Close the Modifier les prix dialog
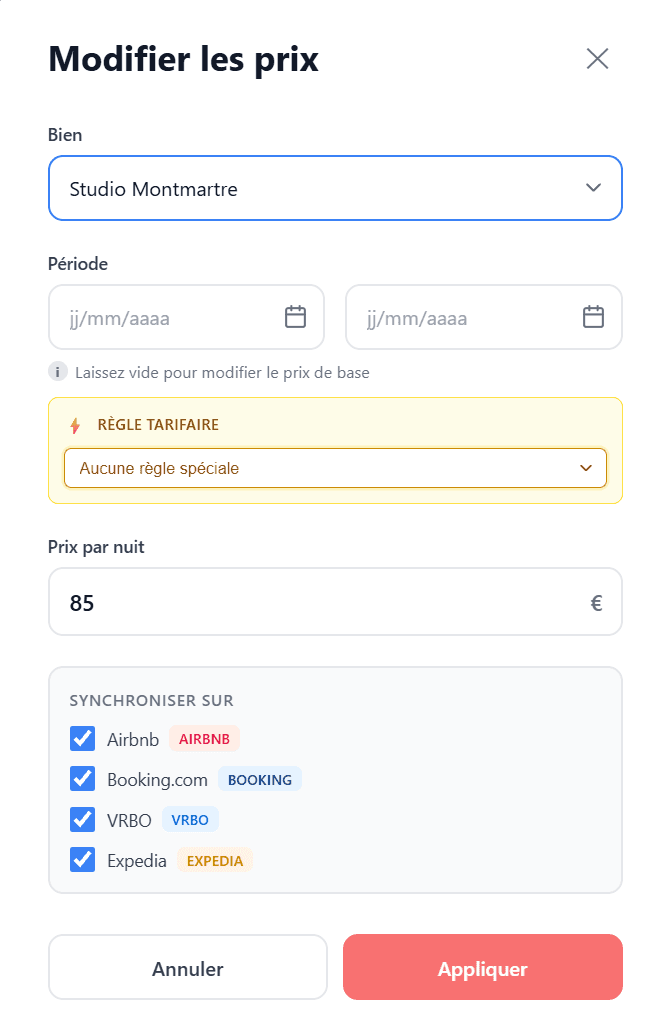The height and width of the screenshot is (1024, 668). [597, 58]
